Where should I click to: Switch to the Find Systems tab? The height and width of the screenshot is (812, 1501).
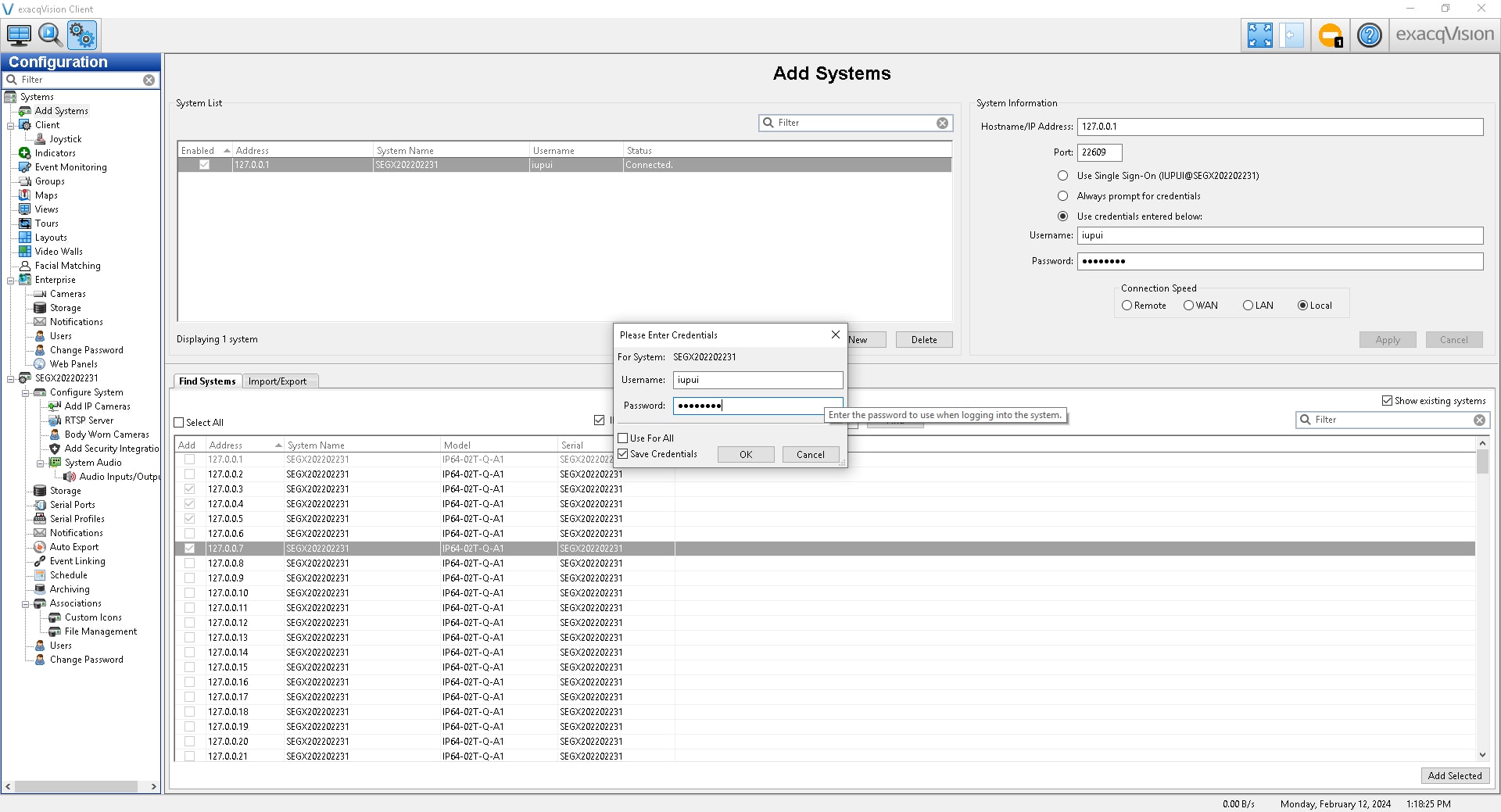207,381
